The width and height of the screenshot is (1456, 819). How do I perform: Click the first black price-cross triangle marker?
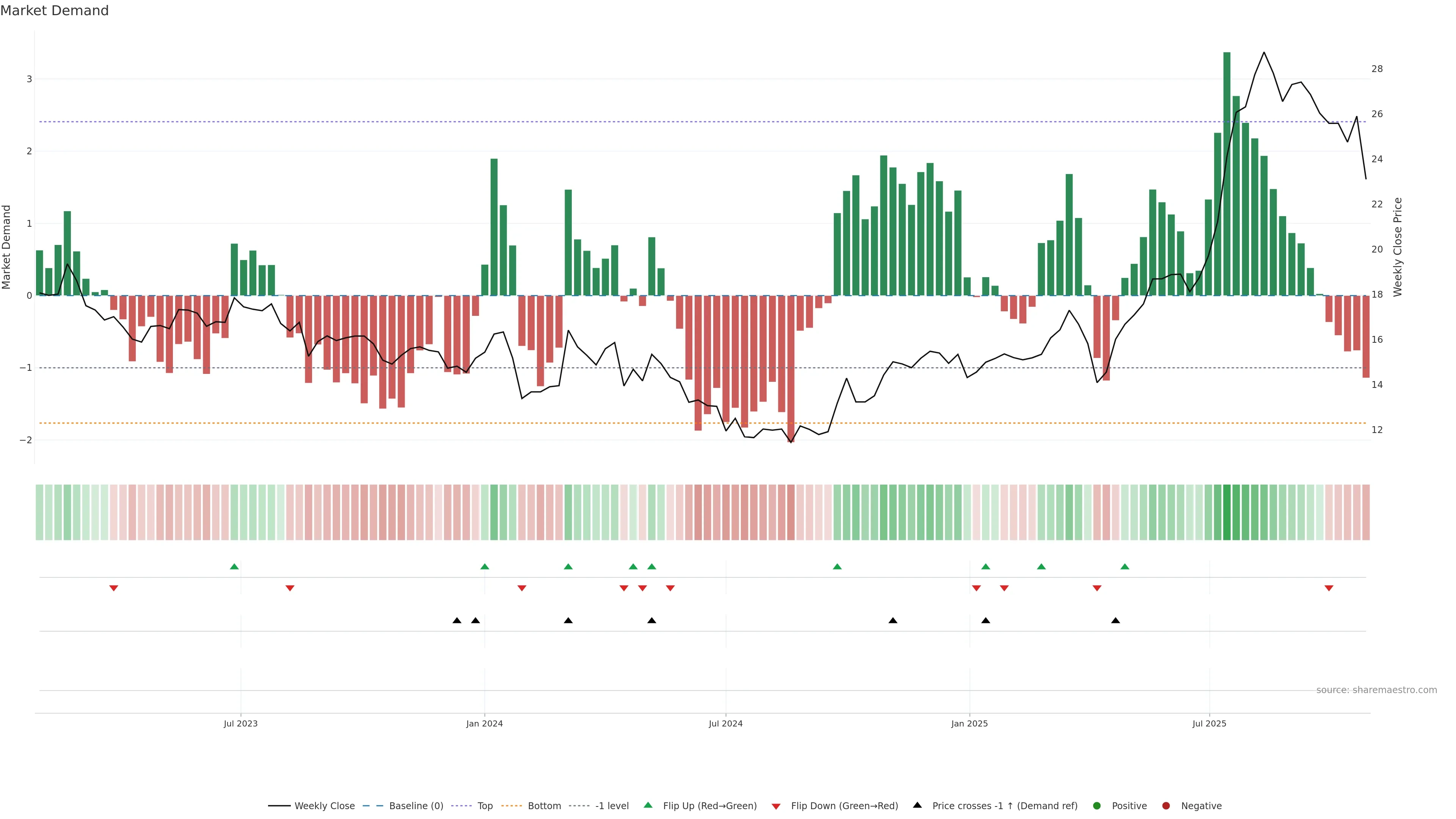pos(457,621)
